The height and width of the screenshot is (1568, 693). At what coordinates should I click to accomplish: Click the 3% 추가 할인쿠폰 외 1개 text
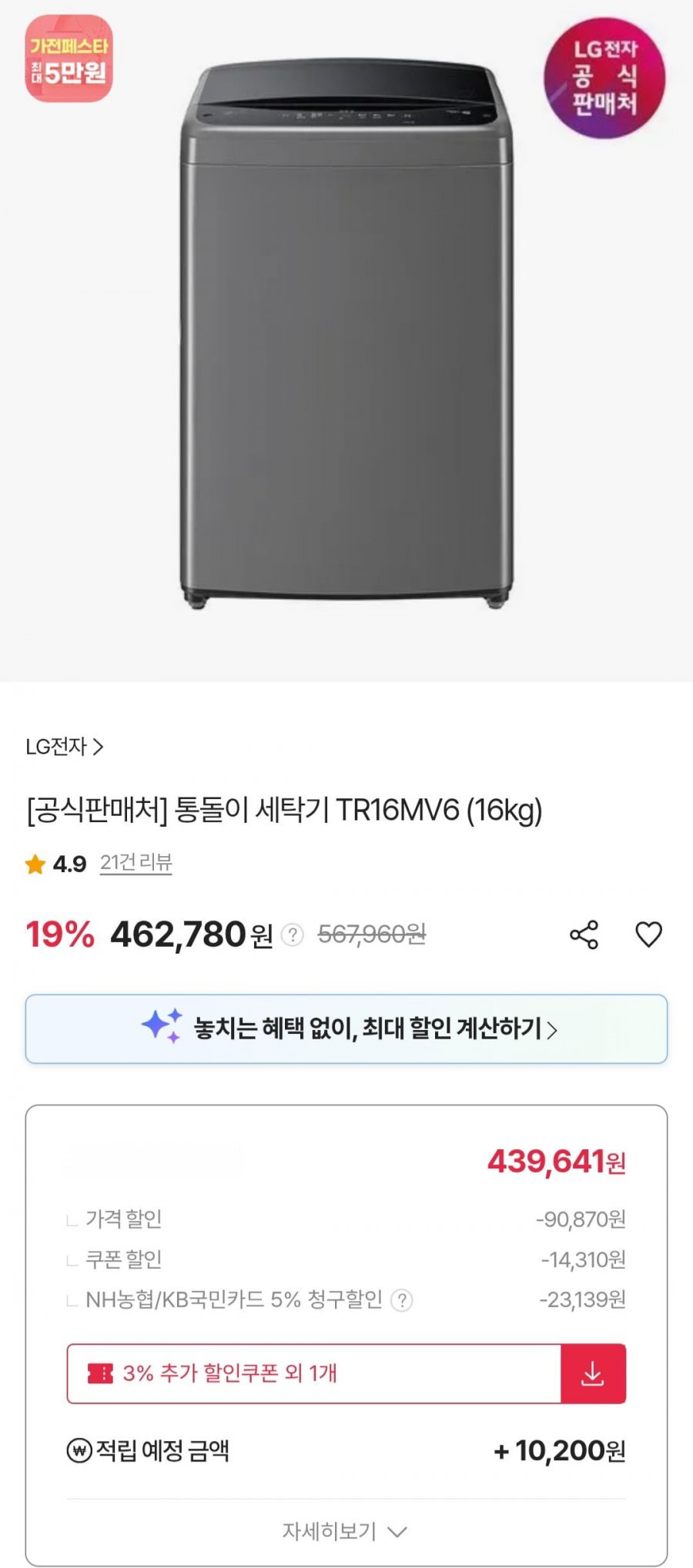229,1373
